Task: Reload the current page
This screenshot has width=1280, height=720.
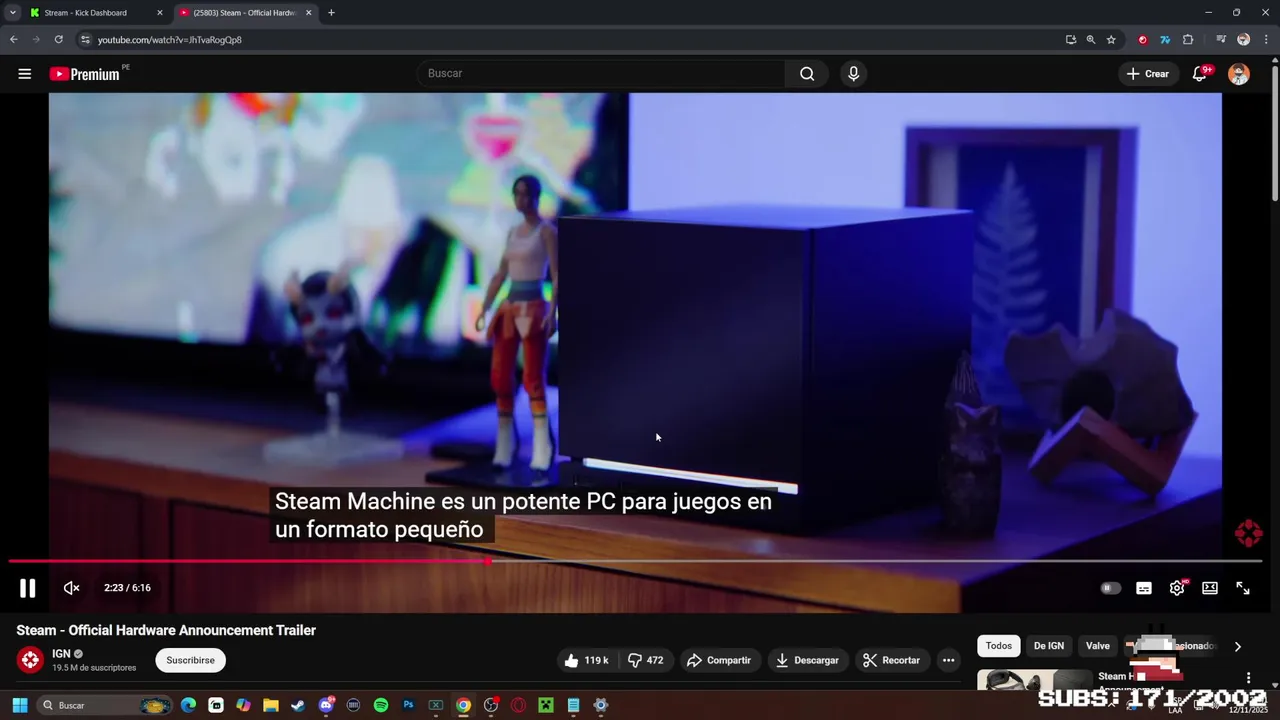Action: click(58, 40)
